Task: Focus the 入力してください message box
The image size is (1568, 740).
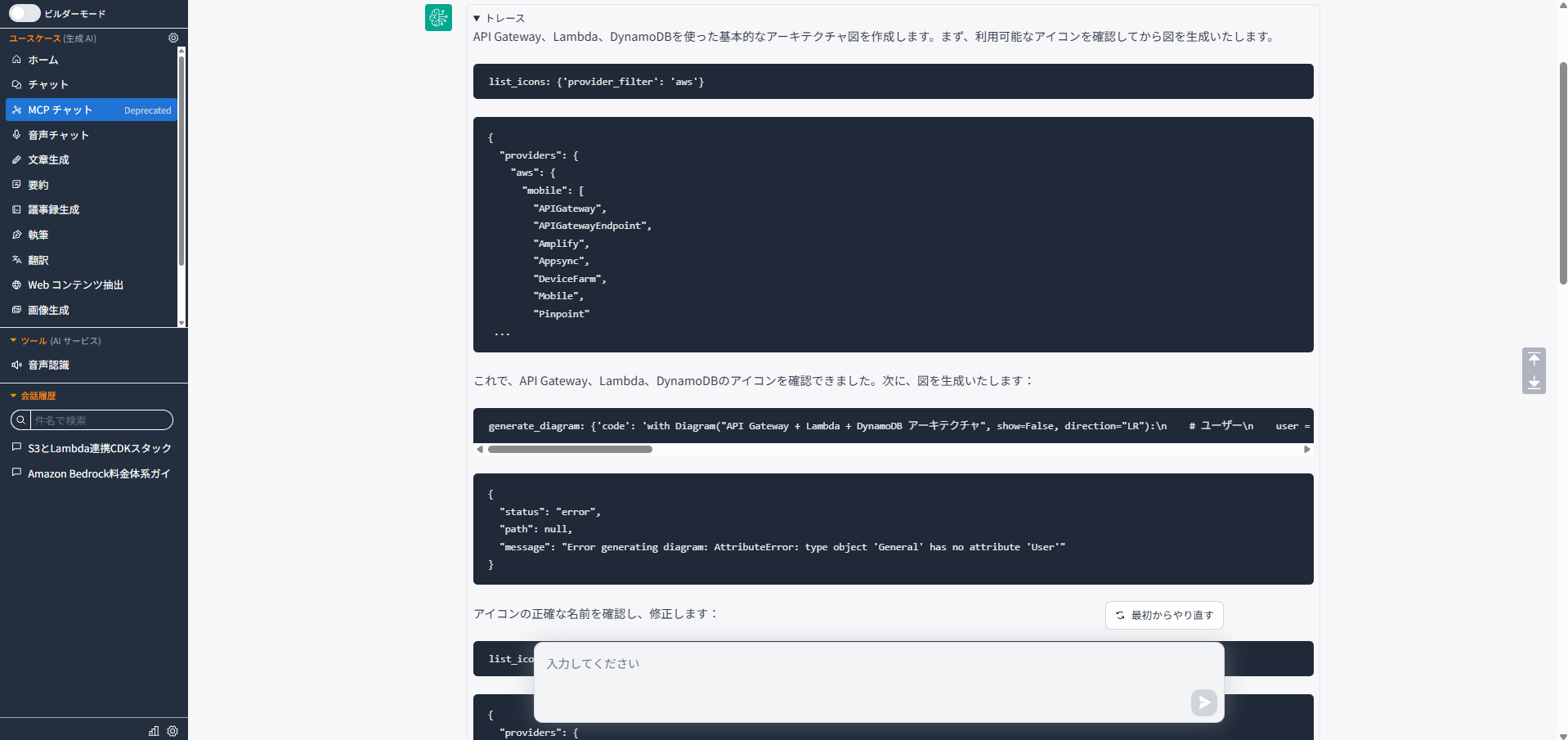Action: 879,682
